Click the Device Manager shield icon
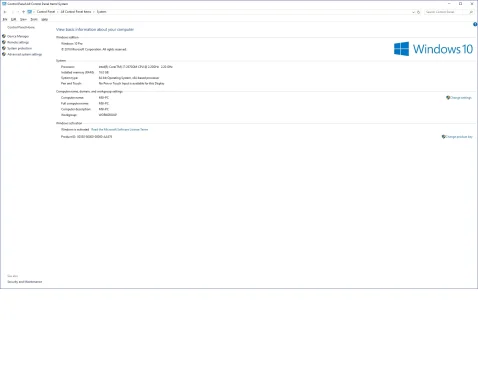 tap(4, 36)
